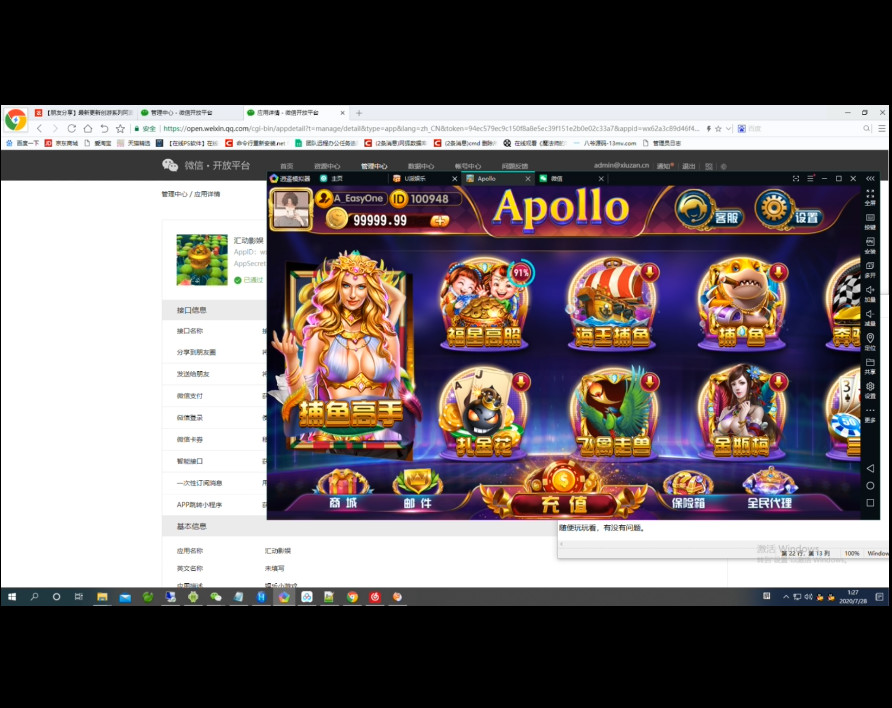892x708 pixels.
Task: Open the 客服 customer service icon
Action: point(708,210)
